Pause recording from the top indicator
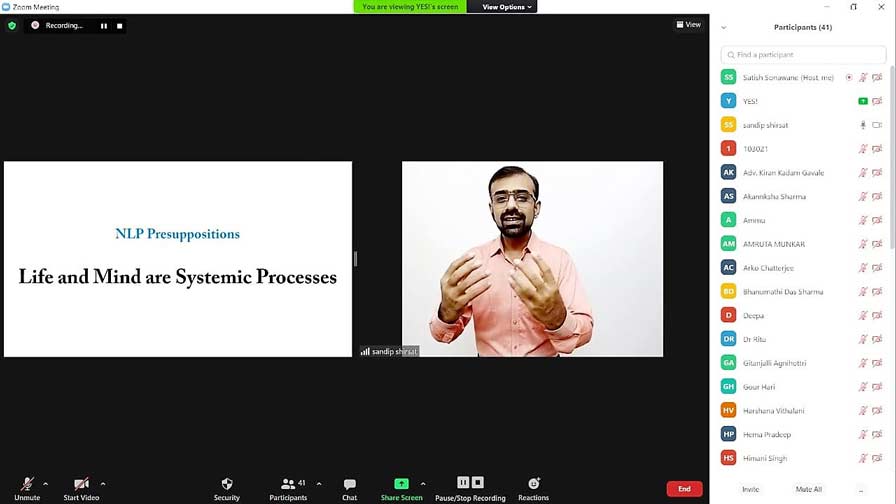This screenshot has height=504, width=896. 104,26
